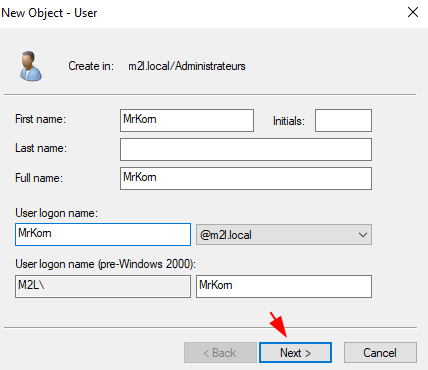
Task: Click the Full name field containing MrKom
Action: tap(246, 178)
